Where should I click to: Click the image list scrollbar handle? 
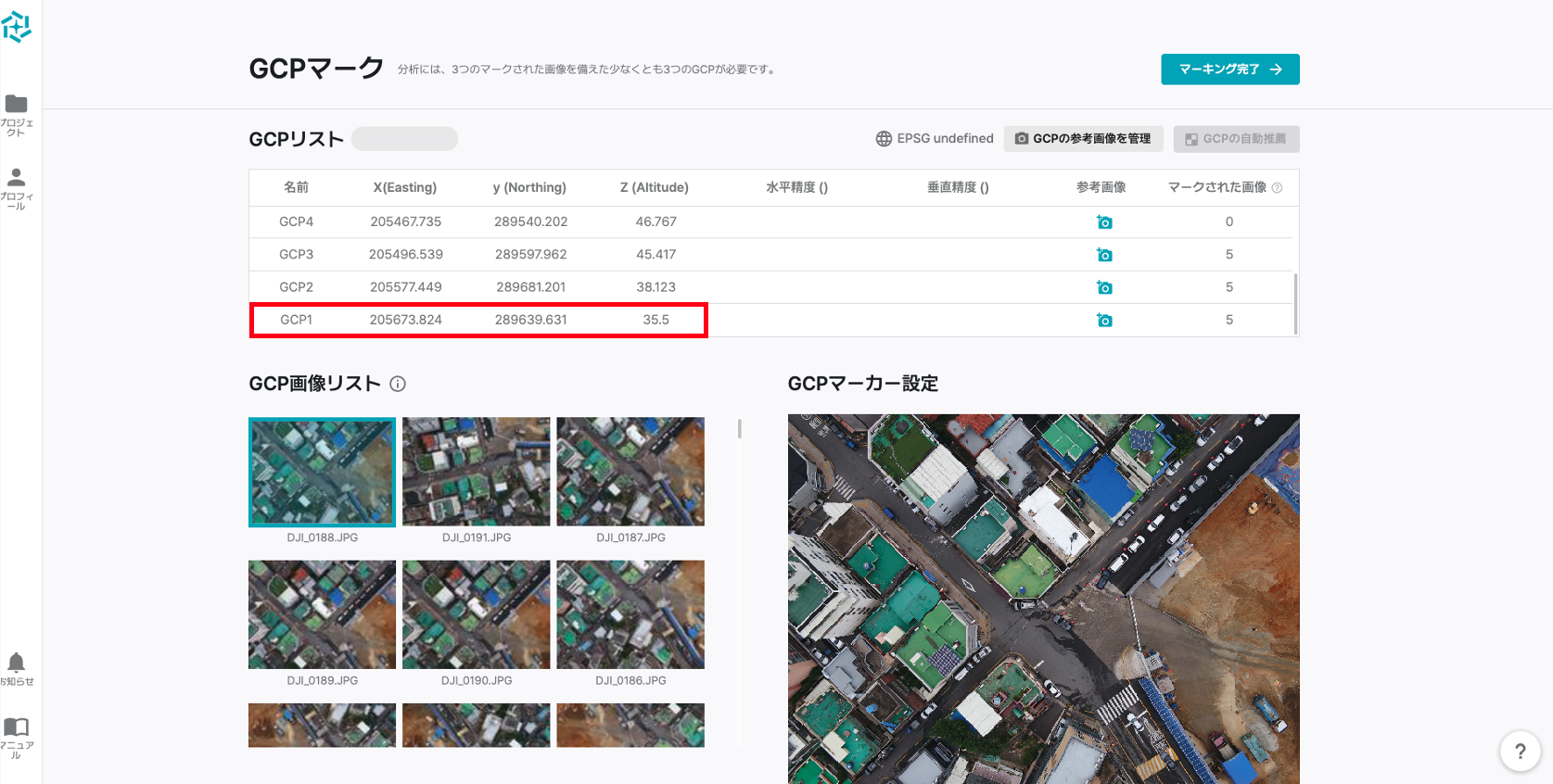pyautogui.click(x=739, y=428)
